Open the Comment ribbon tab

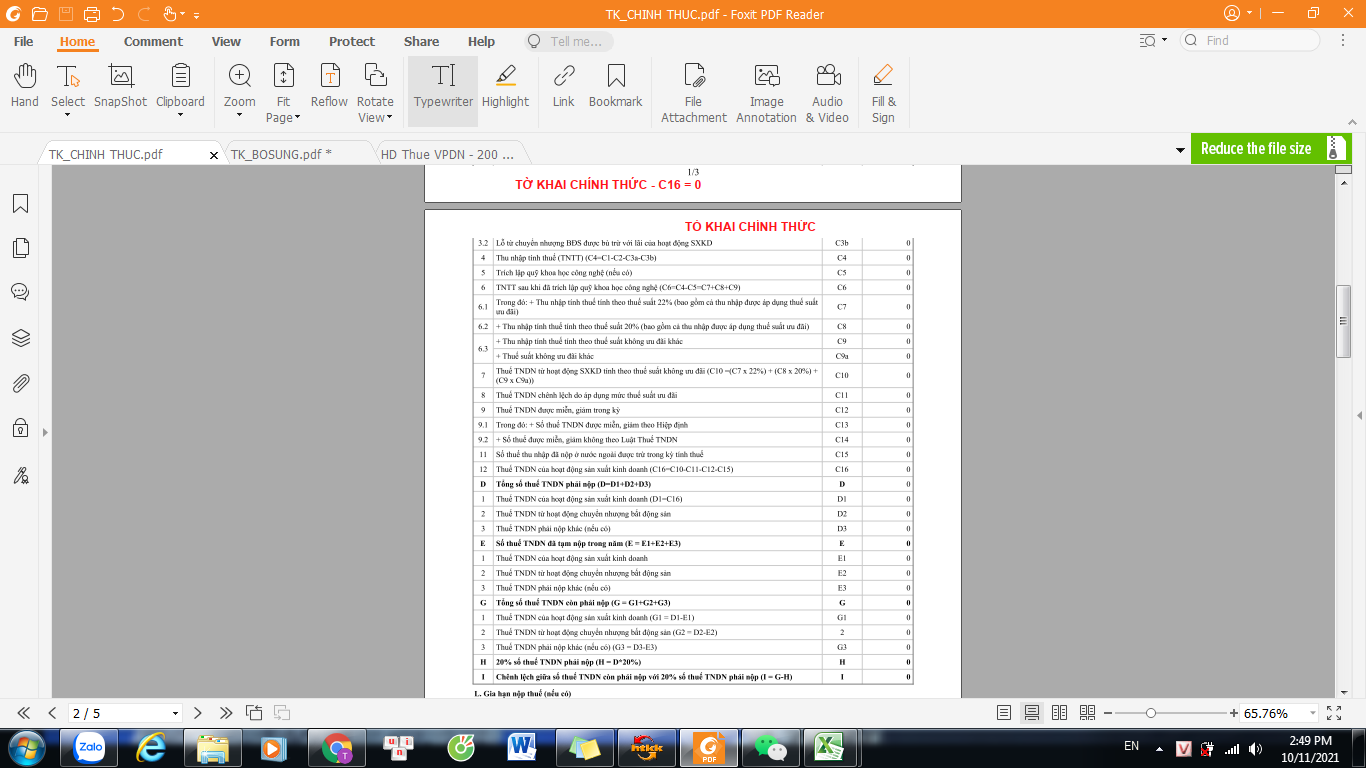click(x=153, y=42)
